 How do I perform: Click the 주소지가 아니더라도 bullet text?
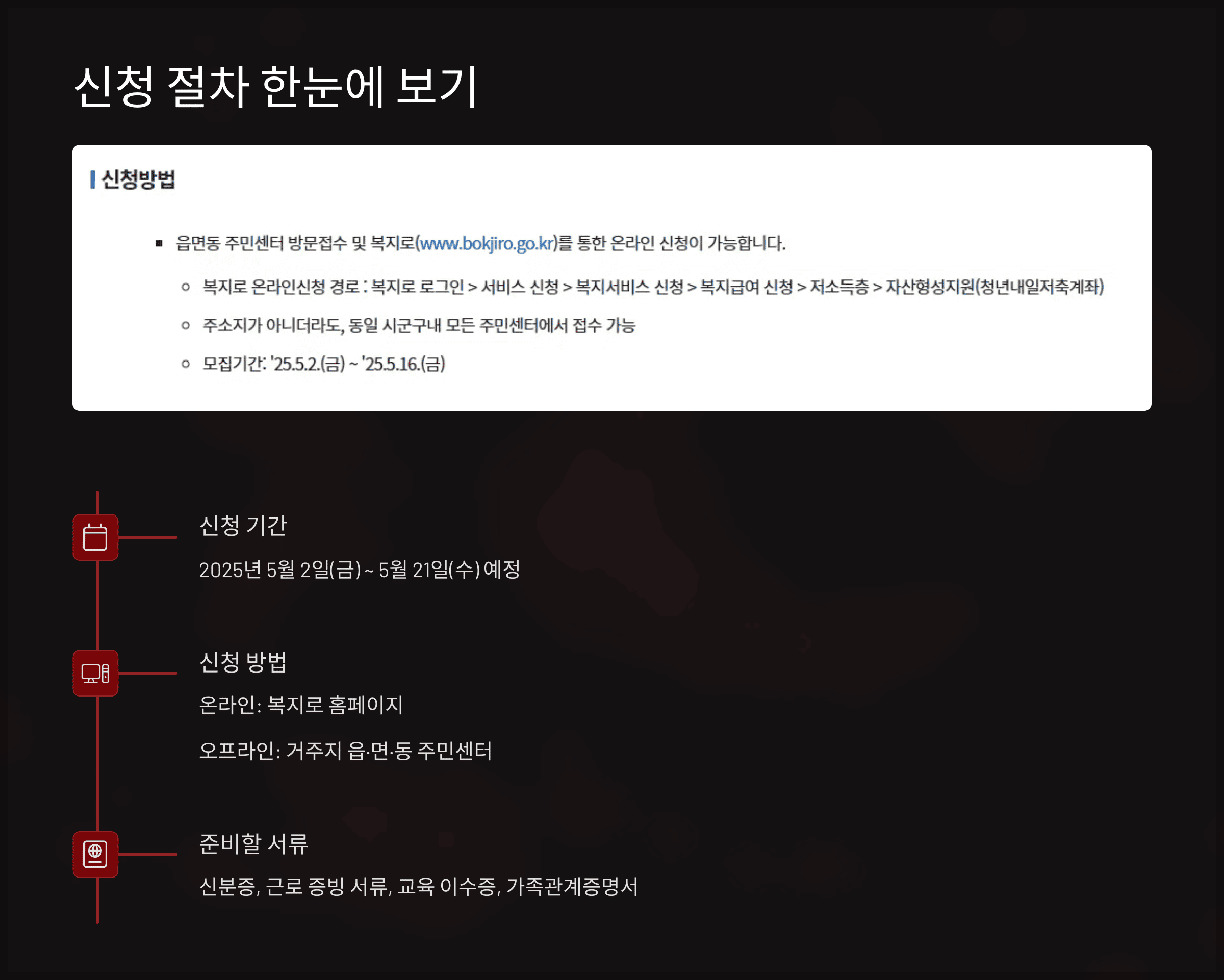coord(418,325)
